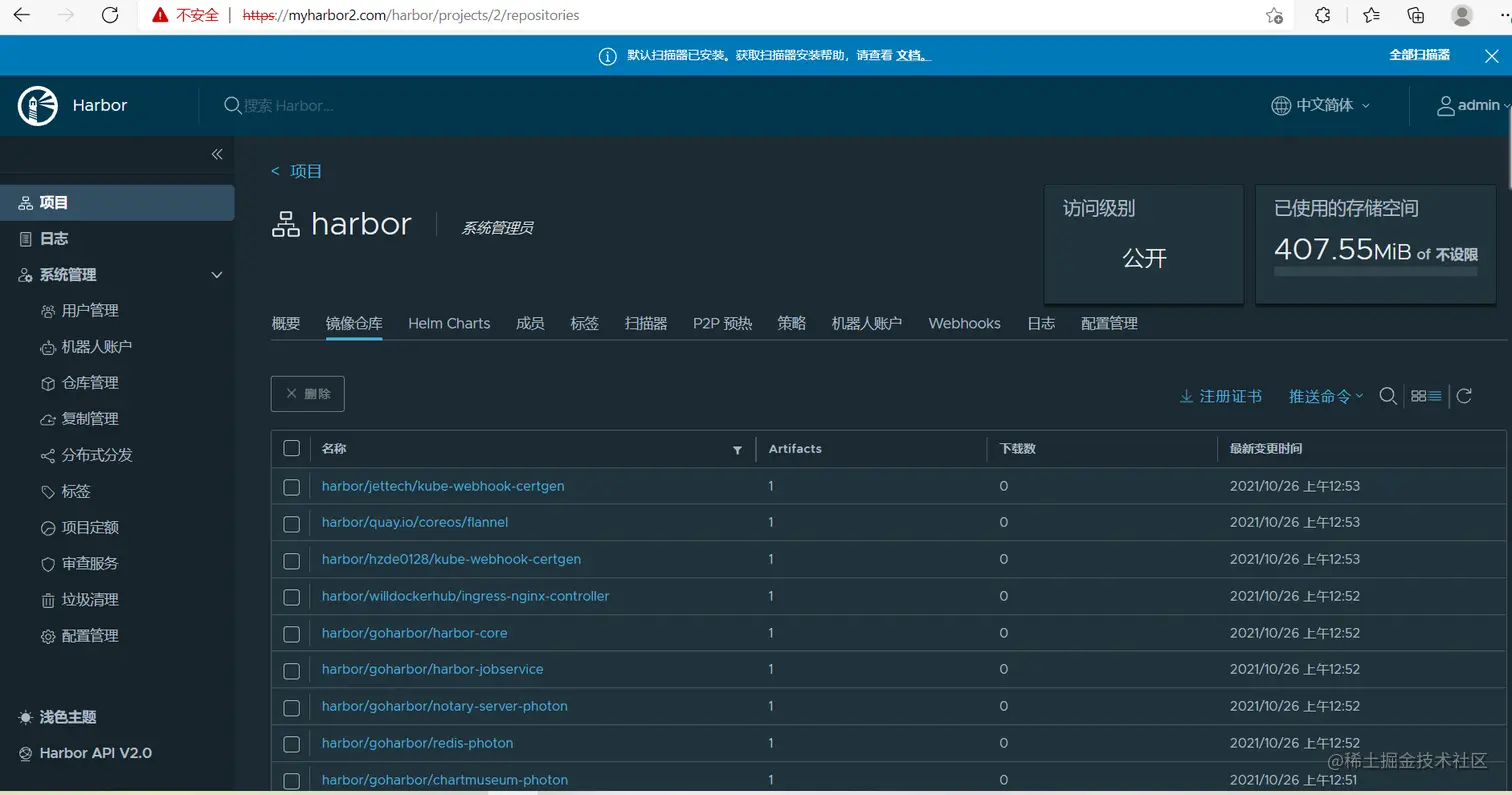This screenshot has width=1512, height=795.
Task: Open the browser extensions puzzle icon
Action: tap(1323, 15)
